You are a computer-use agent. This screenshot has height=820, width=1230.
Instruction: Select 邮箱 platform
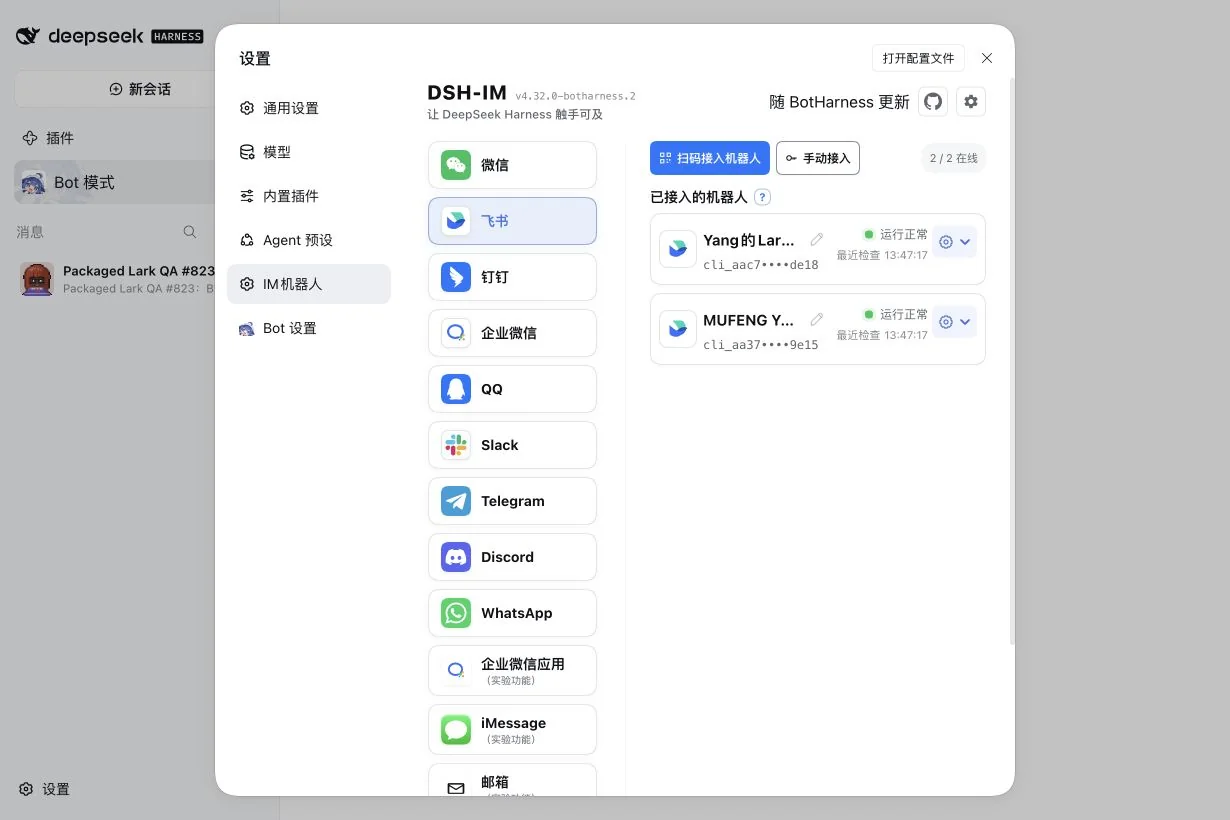512,781
